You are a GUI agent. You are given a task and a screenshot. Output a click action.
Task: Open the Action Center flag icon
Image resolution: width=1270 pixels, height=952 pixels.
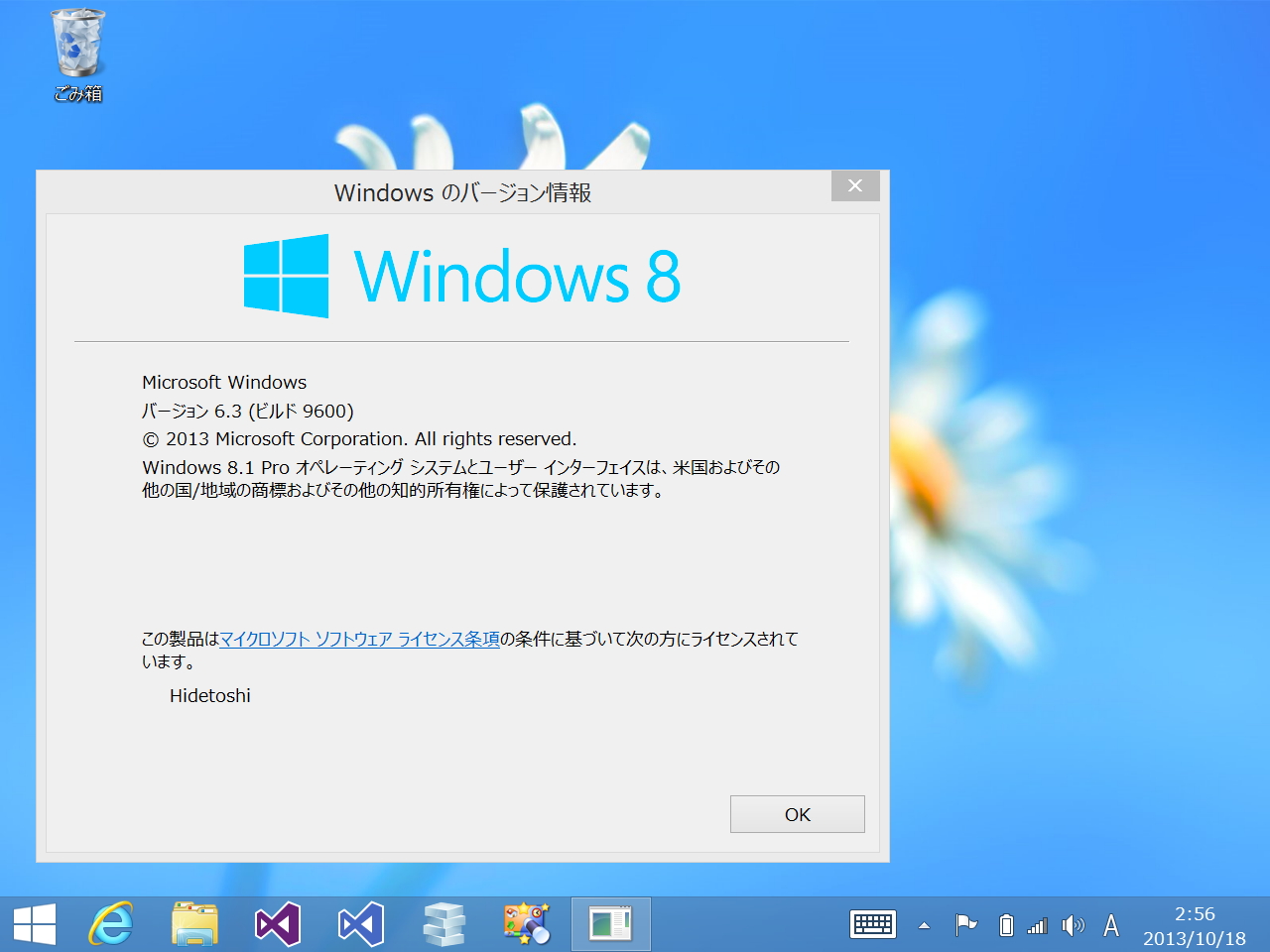pos(967,924)
